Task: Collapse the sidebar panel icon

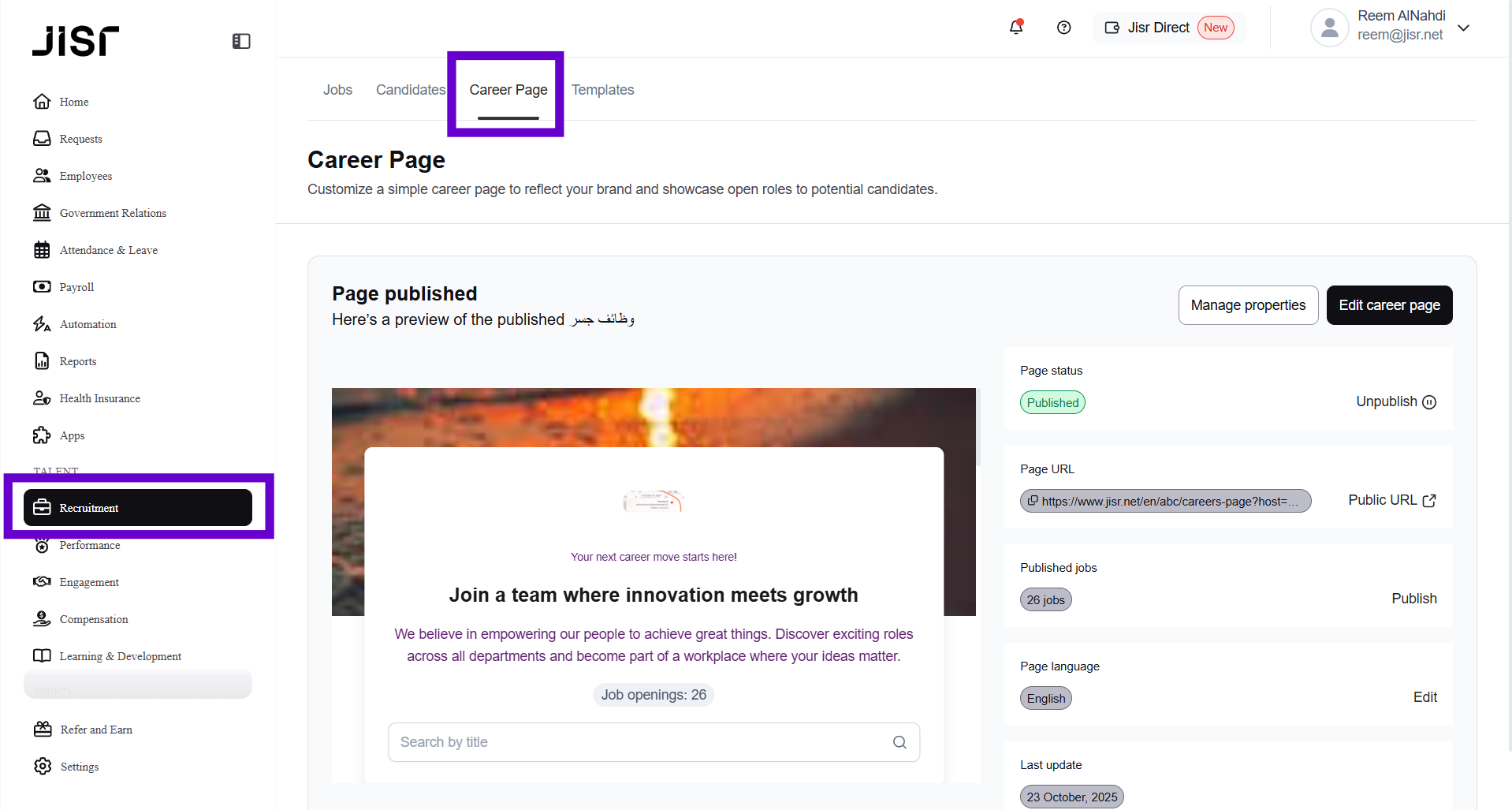Action: (x=241, y=41)
